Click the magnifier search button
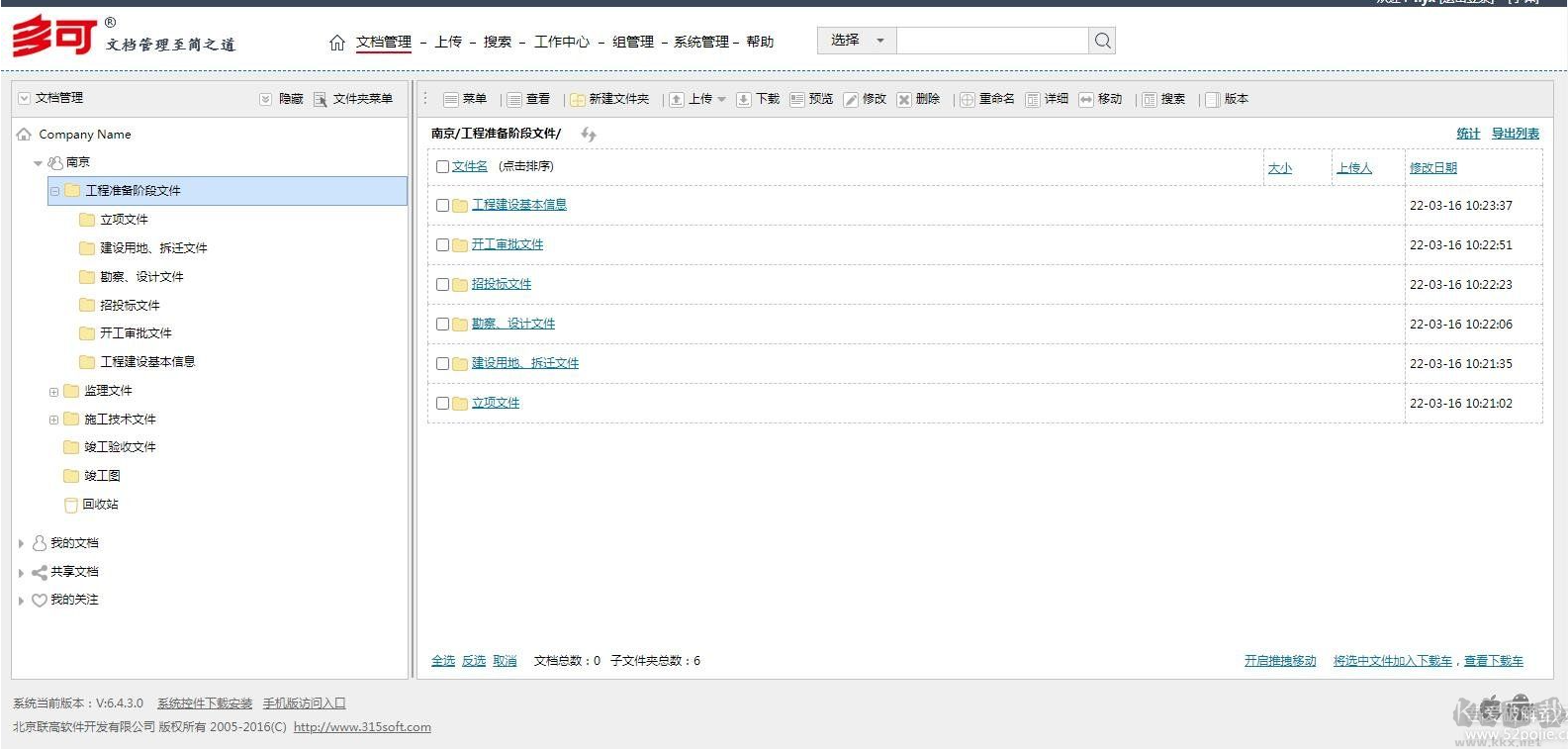The width and height of the screenshot is (1568, 749). (1102, 41)
